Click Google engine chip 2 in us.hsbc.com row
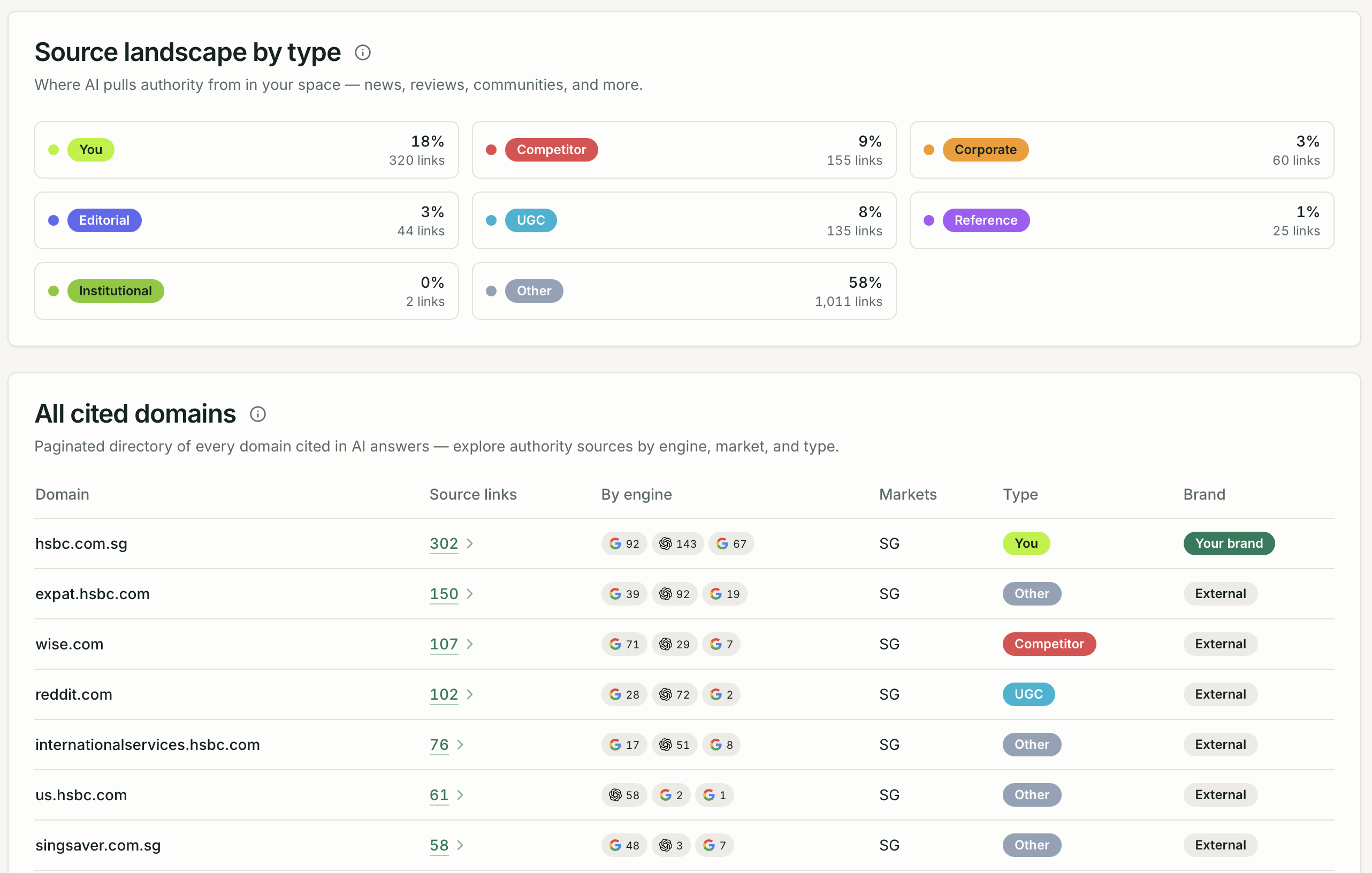This screenshot has height=873, width=1372. coord(670,795)
